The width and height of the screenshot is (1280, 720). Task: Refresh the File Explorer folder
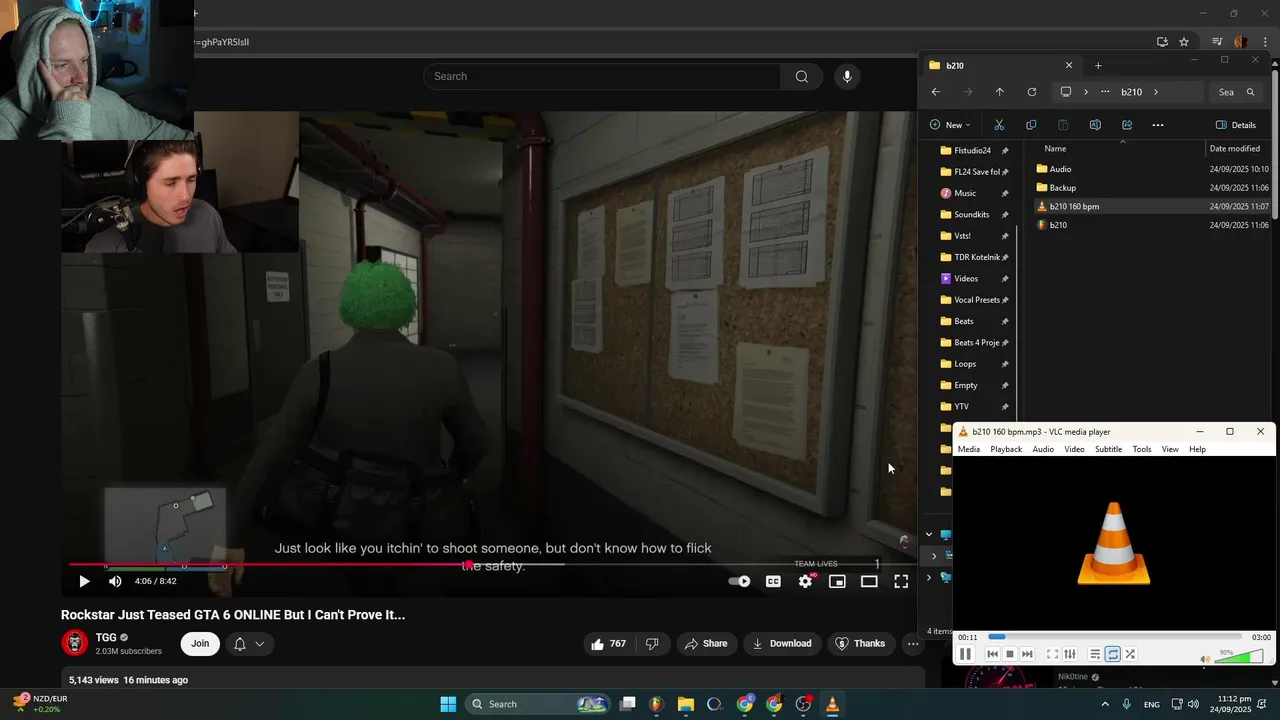(1032, 92)
